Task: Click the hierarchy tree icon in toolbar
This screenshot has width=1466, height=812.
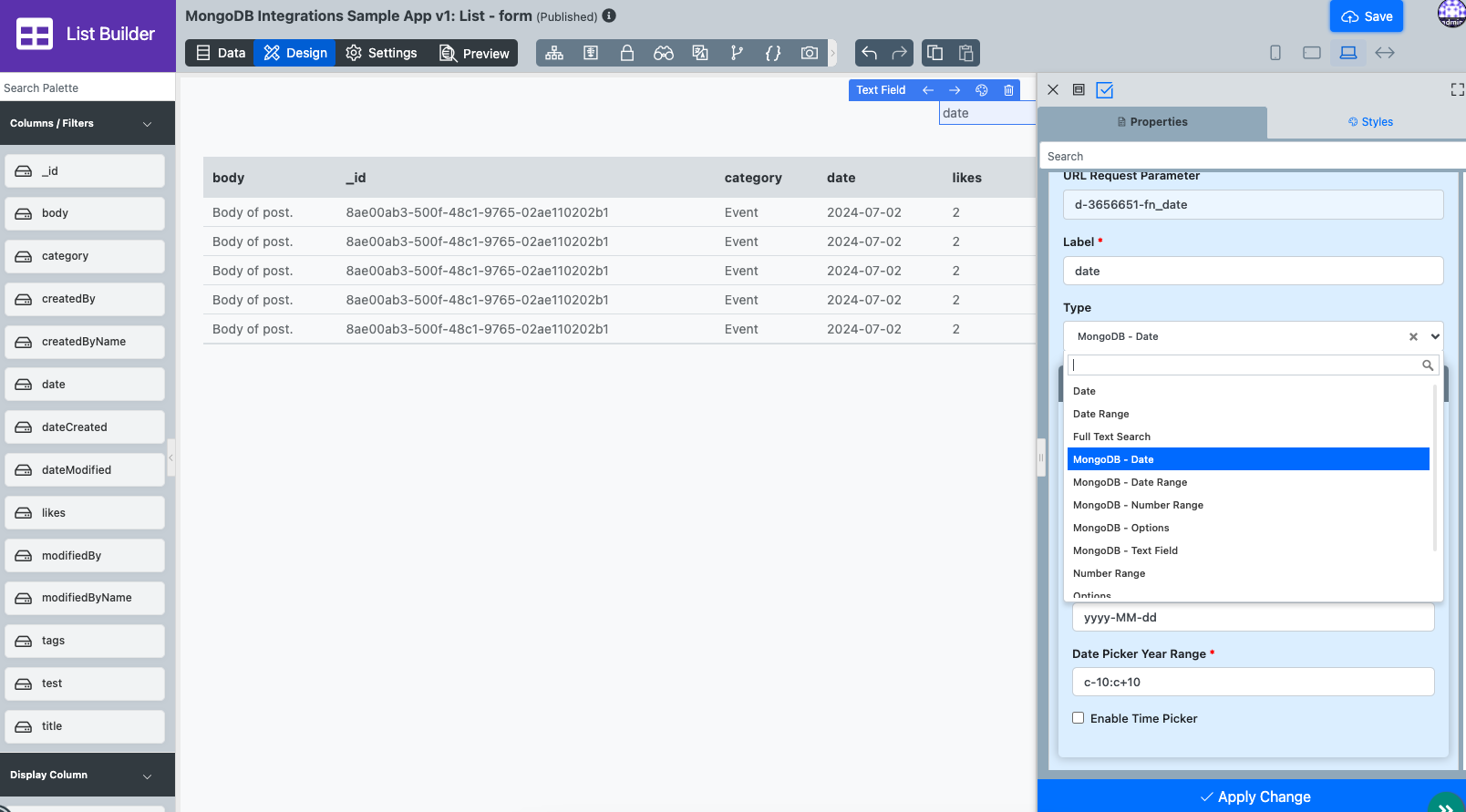Action: point(554,53)
